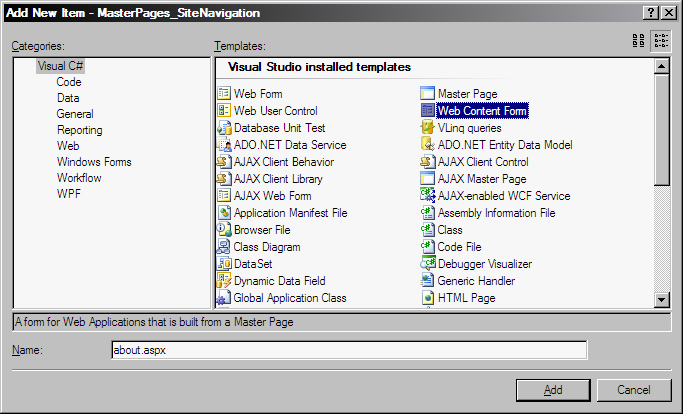Click the Application Manifest File icon
Image resolution: width=683 pixels, height=414 pixels.
click(224, 212)
